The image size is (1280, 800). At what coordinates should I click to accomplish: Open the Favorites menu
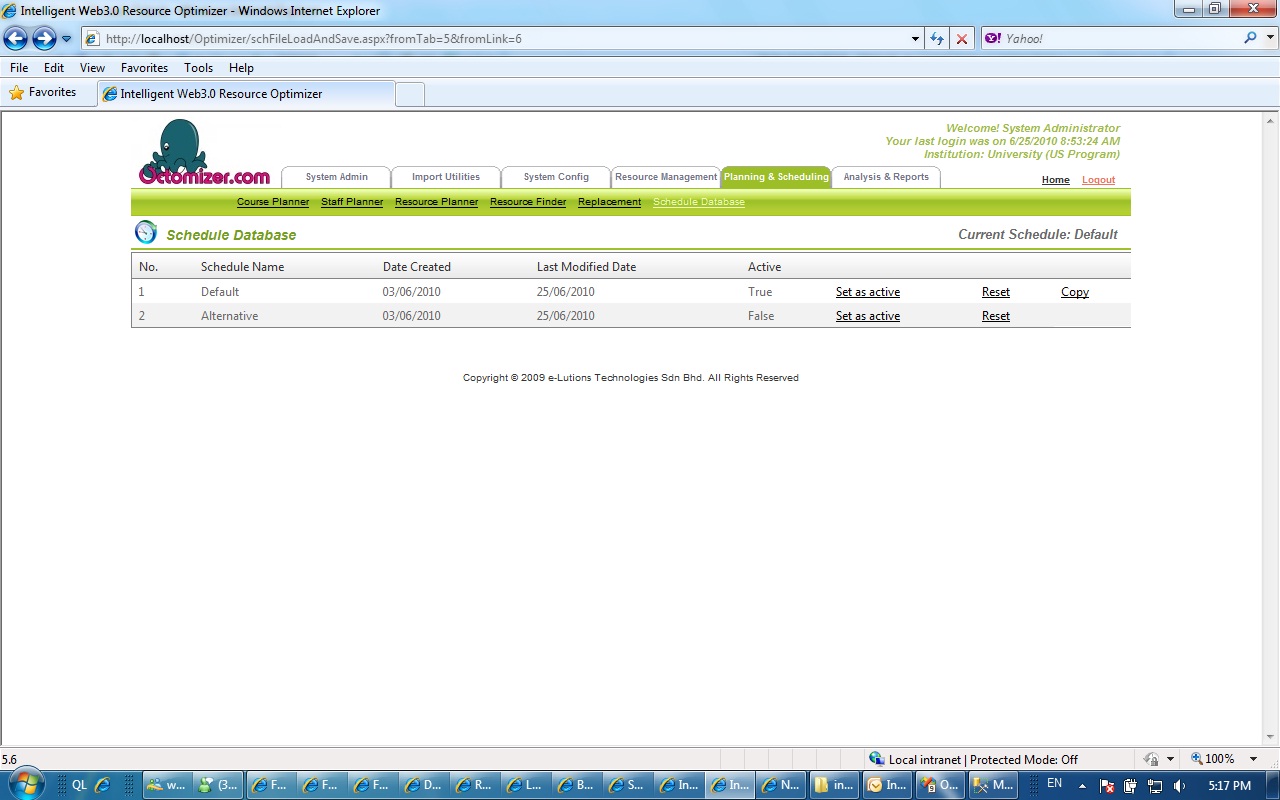coord(144,68)
